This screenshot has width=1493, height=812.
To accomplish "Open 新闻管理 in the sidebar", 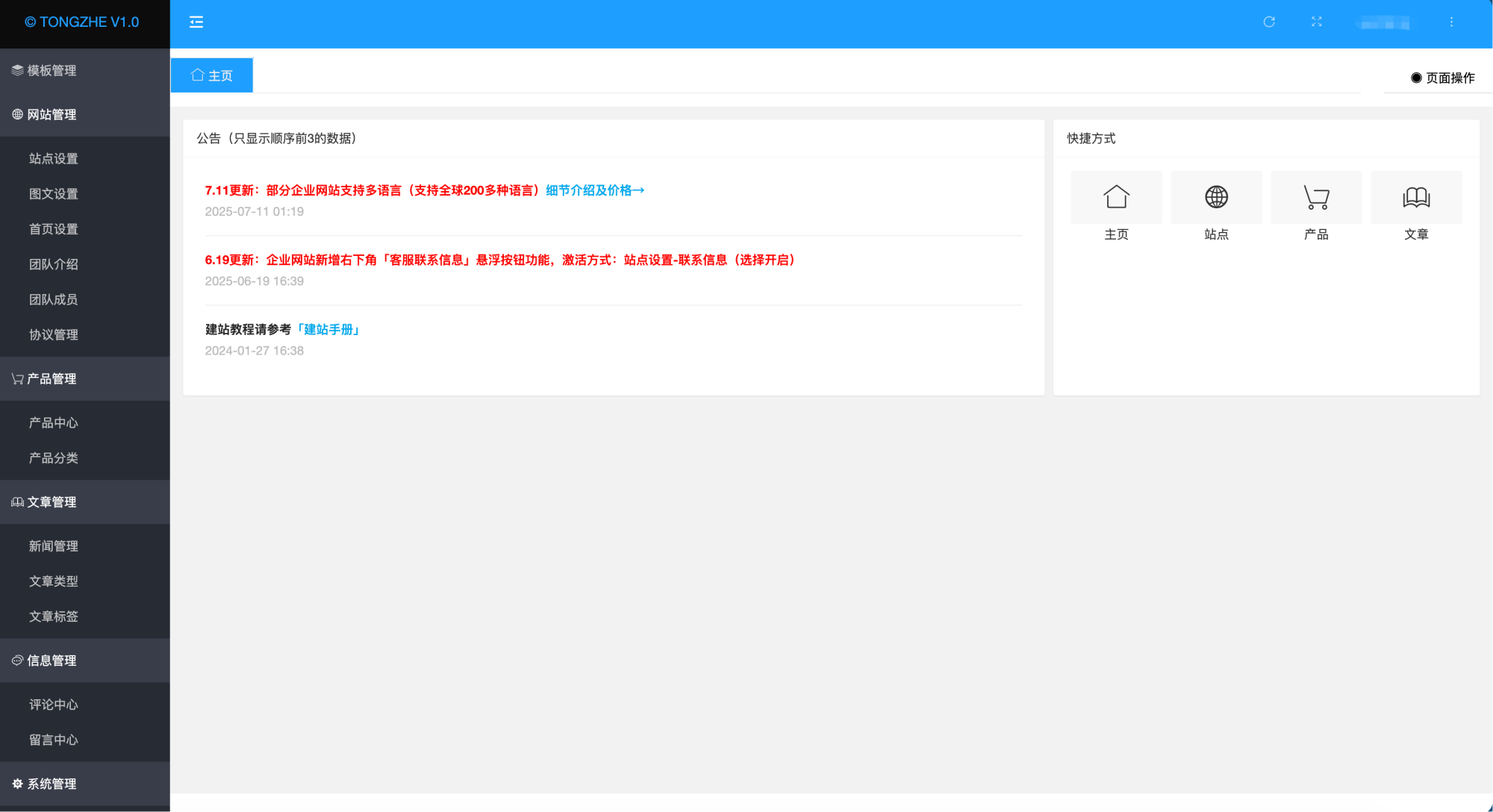I will coord(85,546).
